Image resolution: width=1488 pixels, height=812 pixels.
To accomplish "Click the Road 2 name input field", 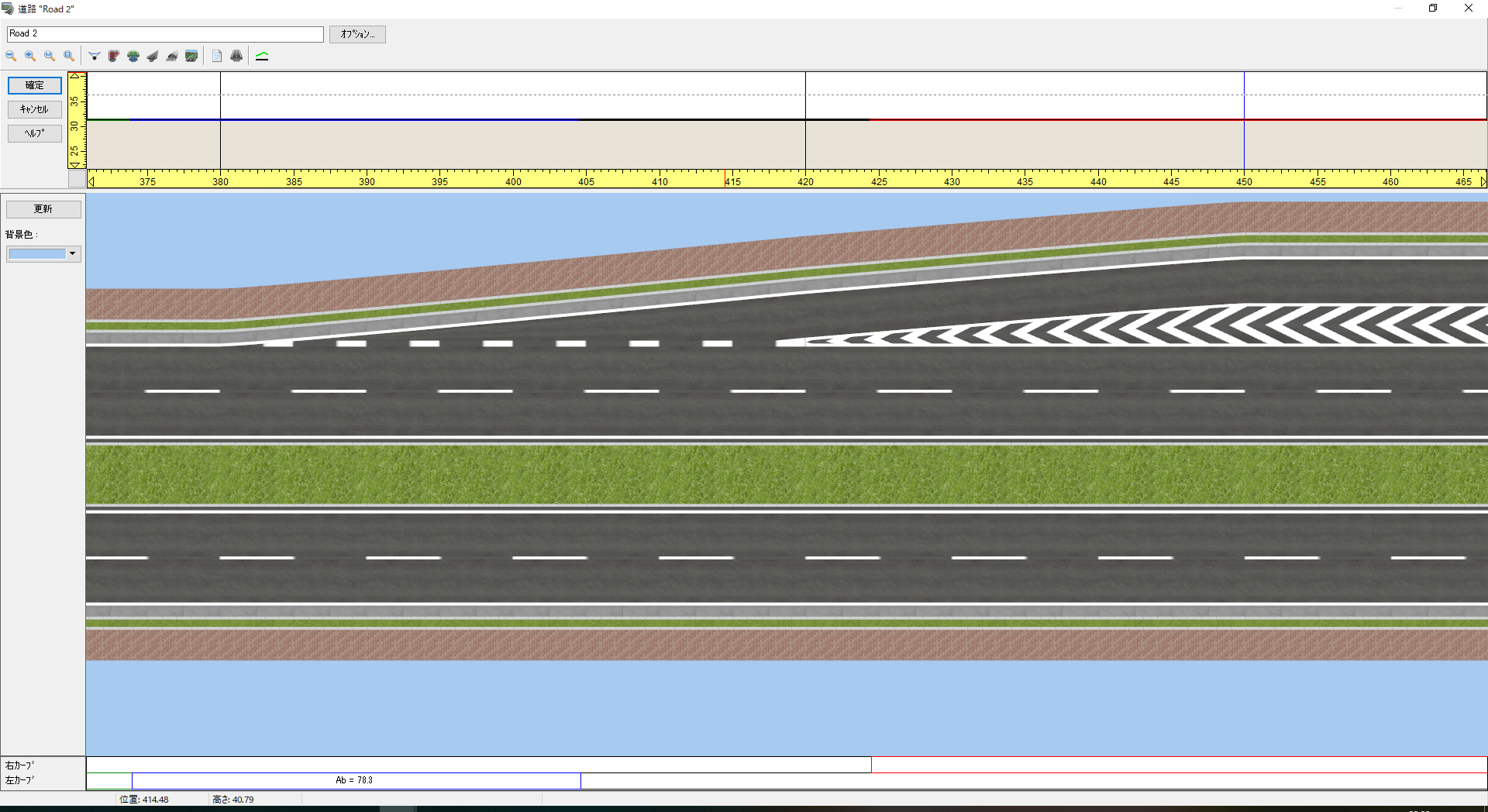I will click(165, 34).
